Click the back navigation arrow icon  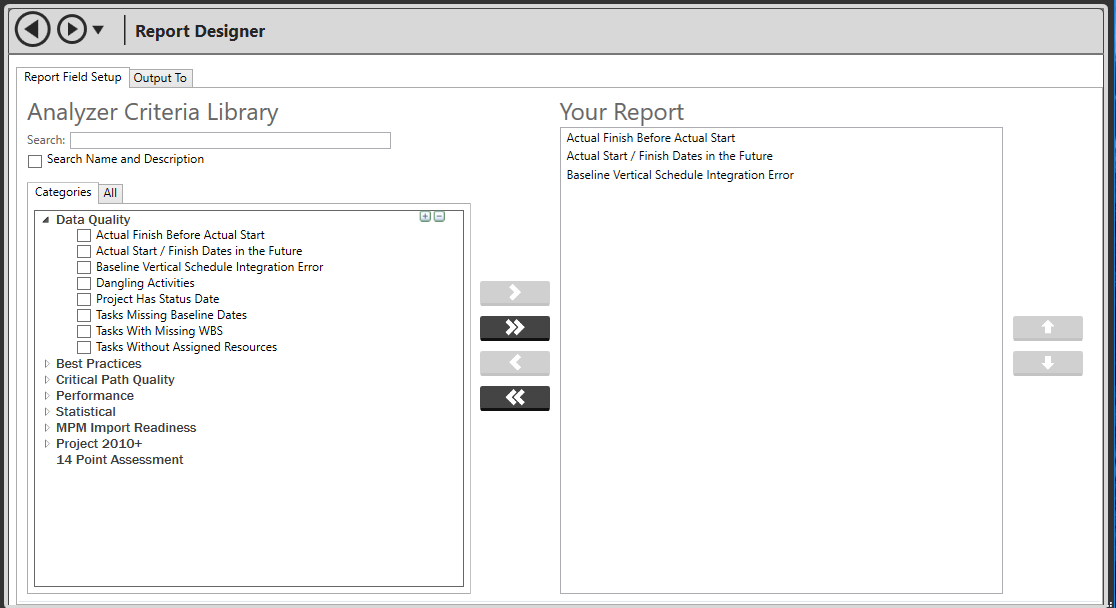33,30
